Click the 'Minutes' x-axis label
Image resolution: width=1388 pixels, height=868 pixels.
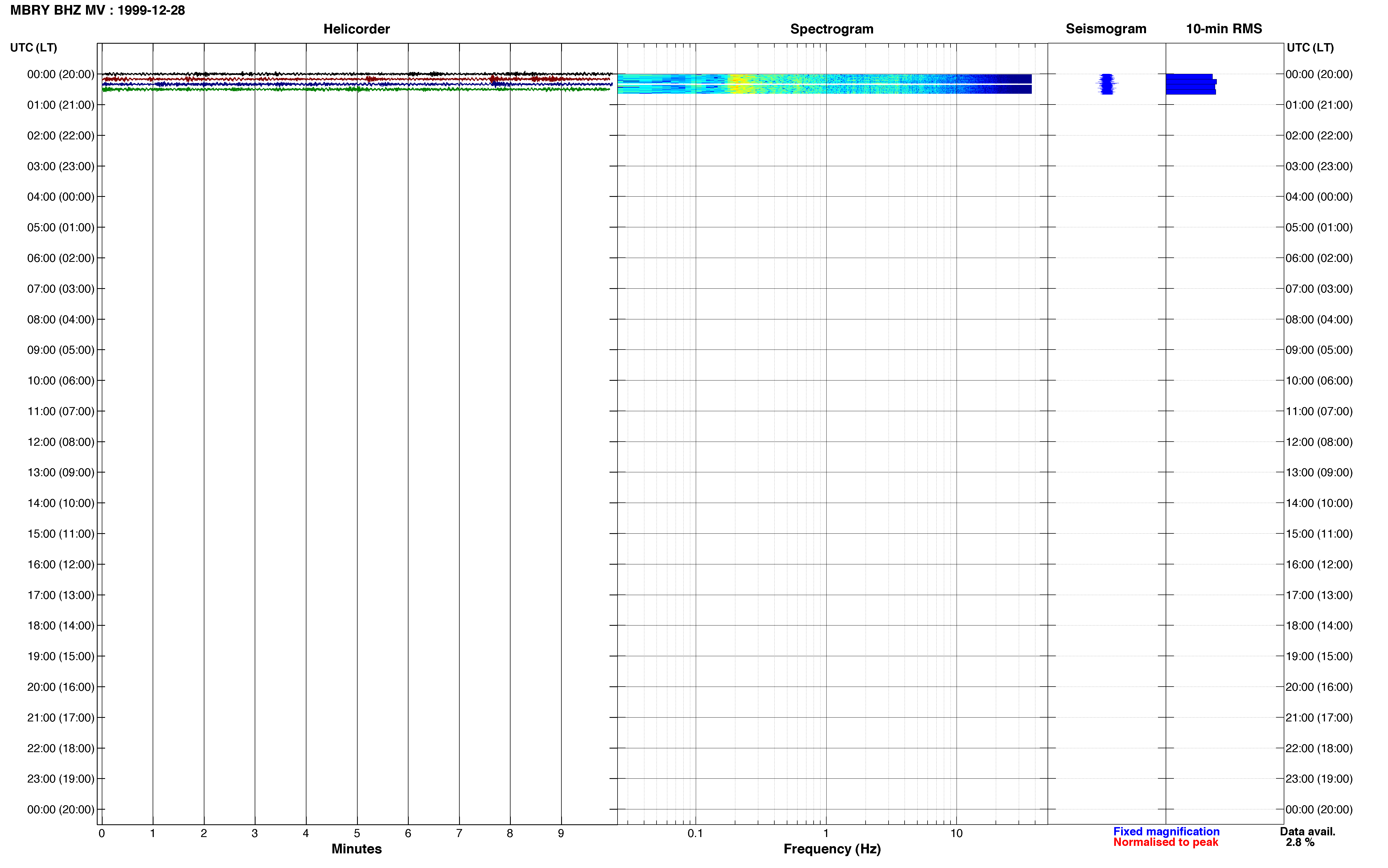356,849
